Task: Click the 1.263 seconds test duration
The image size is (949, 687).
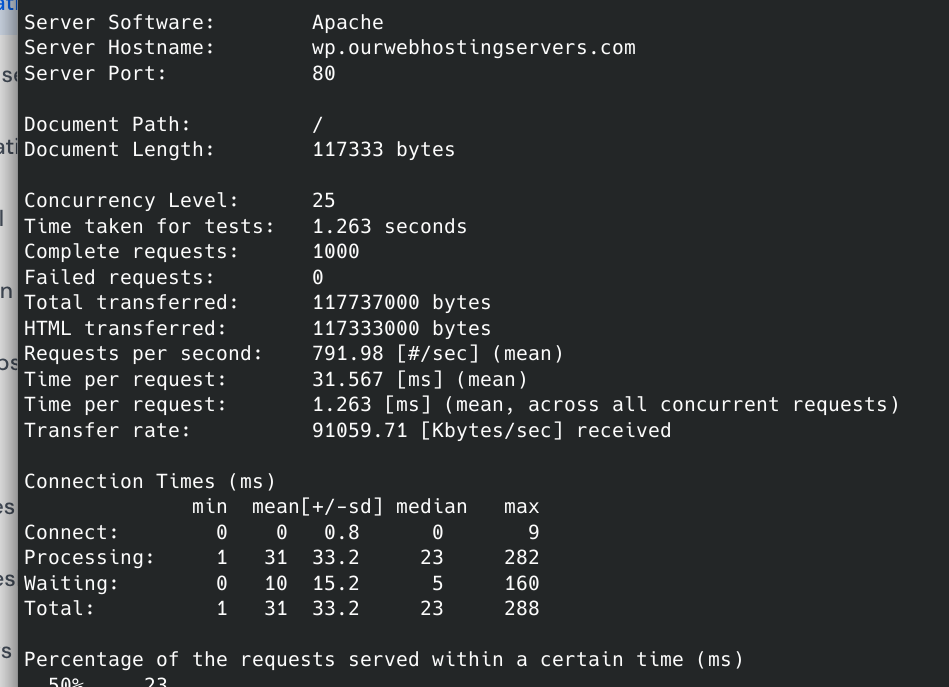Action: pos(389,226)
